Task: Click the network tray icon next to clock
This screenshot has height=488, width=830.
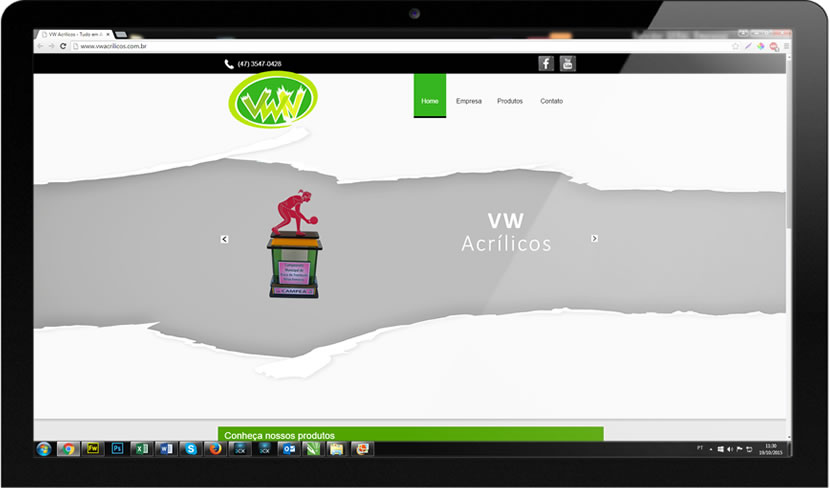Action: point(749,449)
